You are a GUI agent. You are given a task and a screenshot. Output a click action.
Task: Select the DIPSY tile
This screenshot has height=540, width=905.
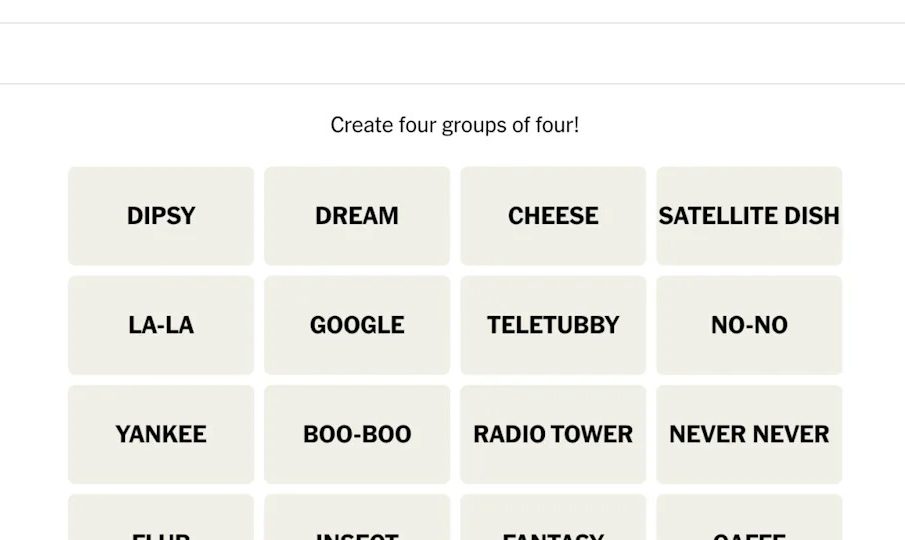coord(161,216)
